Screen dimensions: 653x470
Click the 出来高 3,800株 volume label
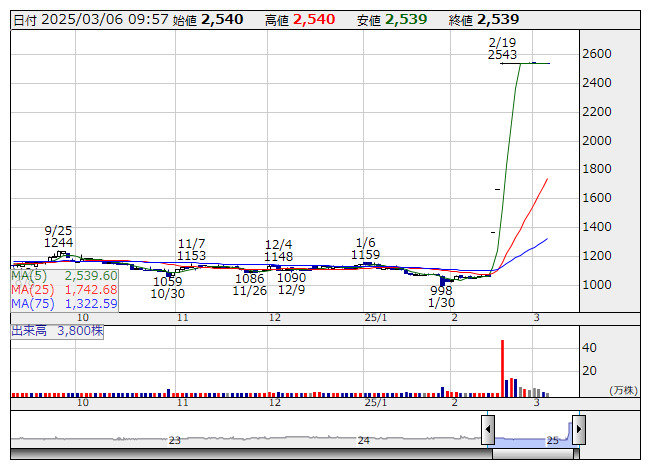[58, 328]
